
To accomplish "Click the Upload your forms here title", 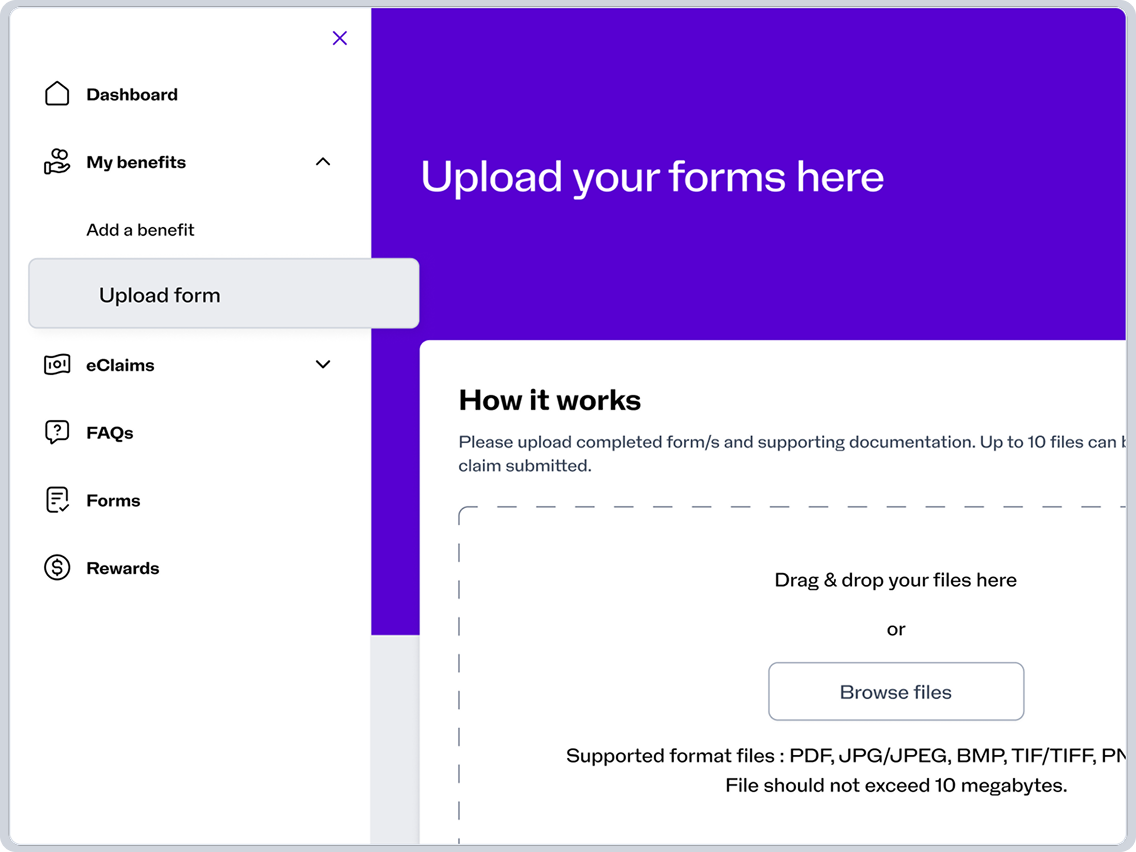I will pyautogui.click(x=652, y=177).
